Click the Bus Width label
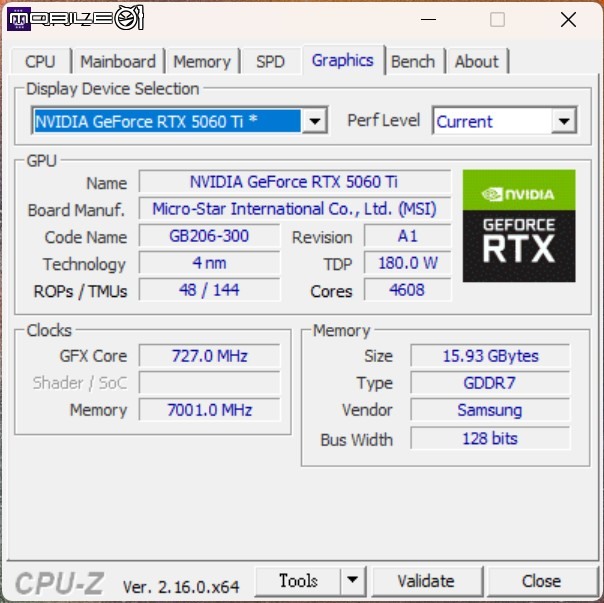This screenshot has height=603, width=604. (357, 440)
